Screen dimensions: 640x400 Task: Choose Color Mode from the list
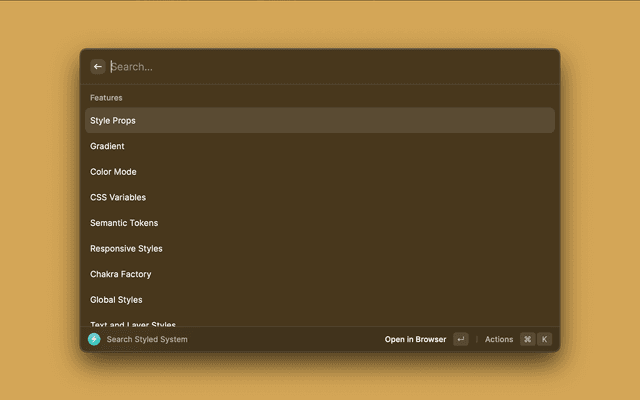coord(113,172)
